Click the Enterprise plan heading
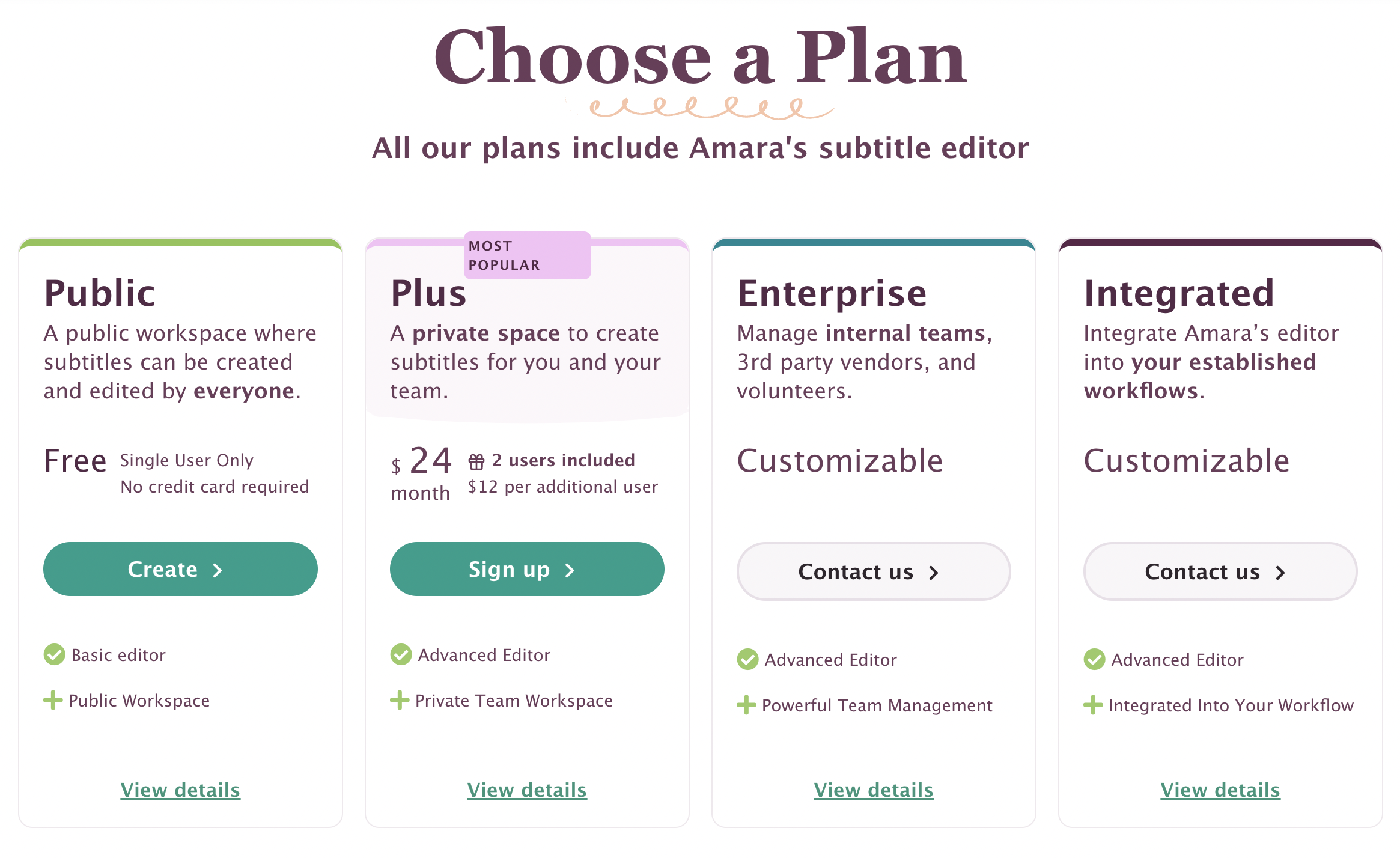The image size is (1400, 858). pos(832,293)
